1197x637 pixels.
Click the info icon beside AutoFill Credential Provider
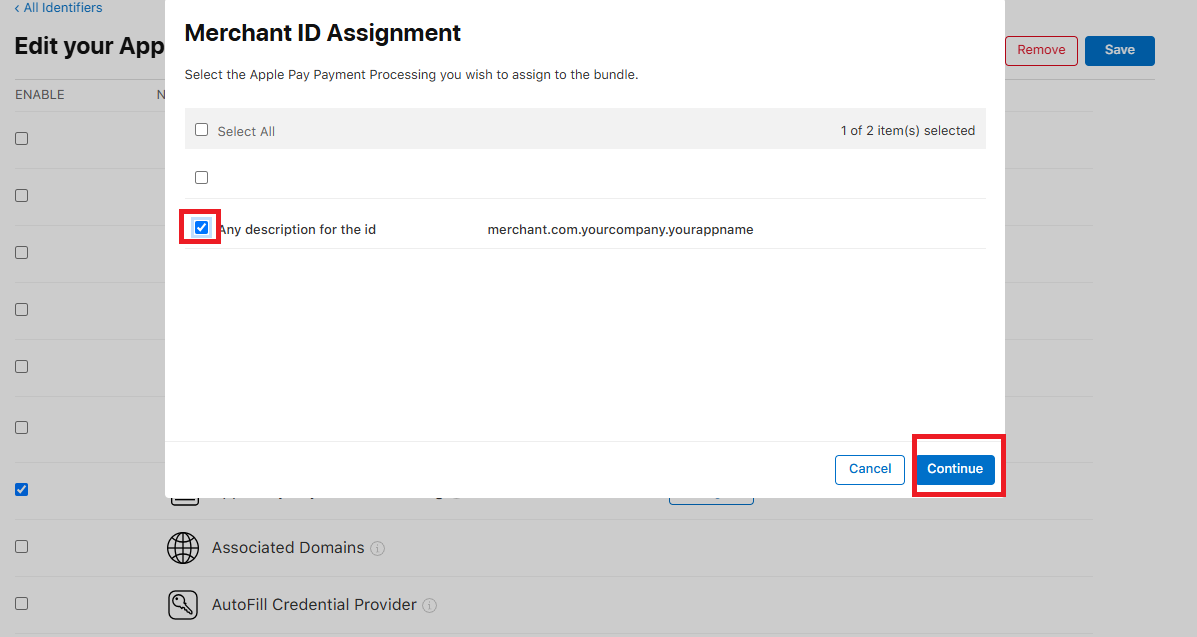click(x=429, y=606)
